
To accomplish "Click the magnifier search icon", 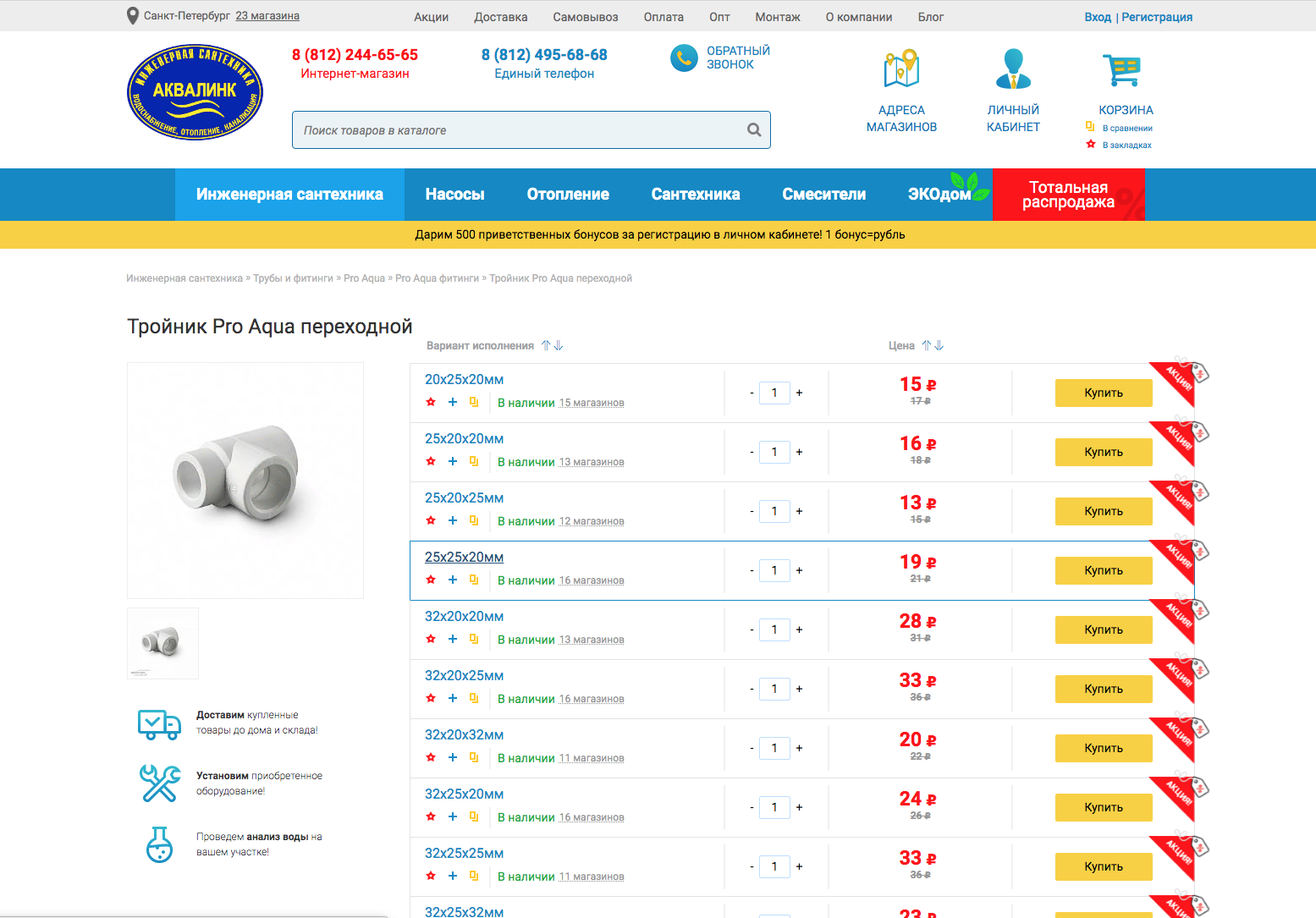I will [x=754, y=130].
